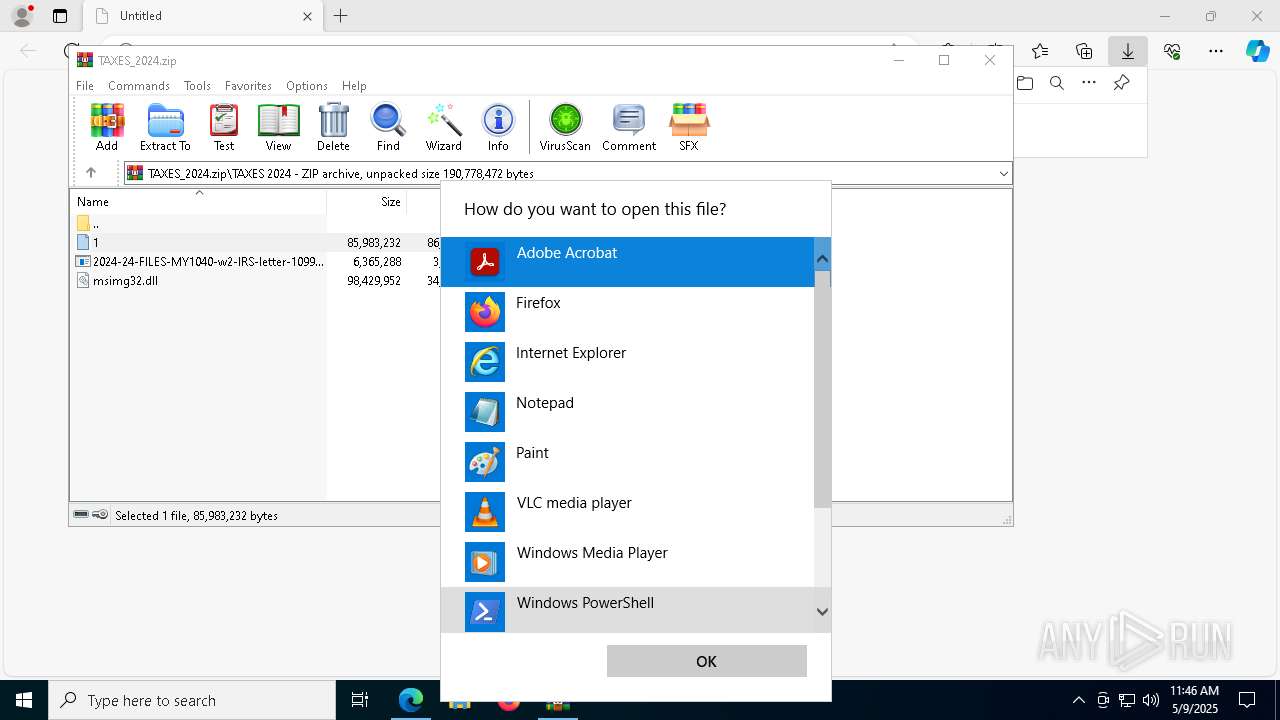Image resolution: width=1280 pixels, height=720 pixels.
Task: Open the Commands menu
Action: pos(139,86)
